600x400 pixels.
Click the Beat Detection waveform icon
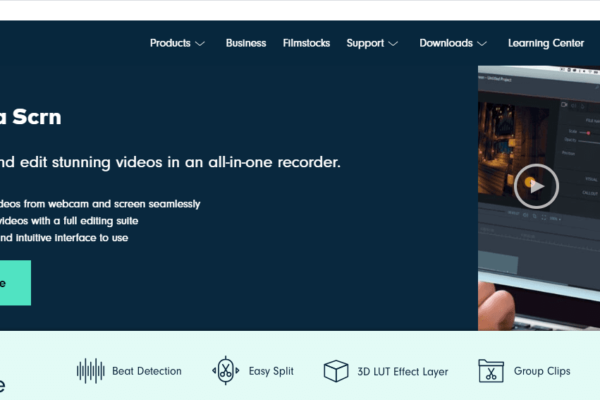(x=91, y=371)
